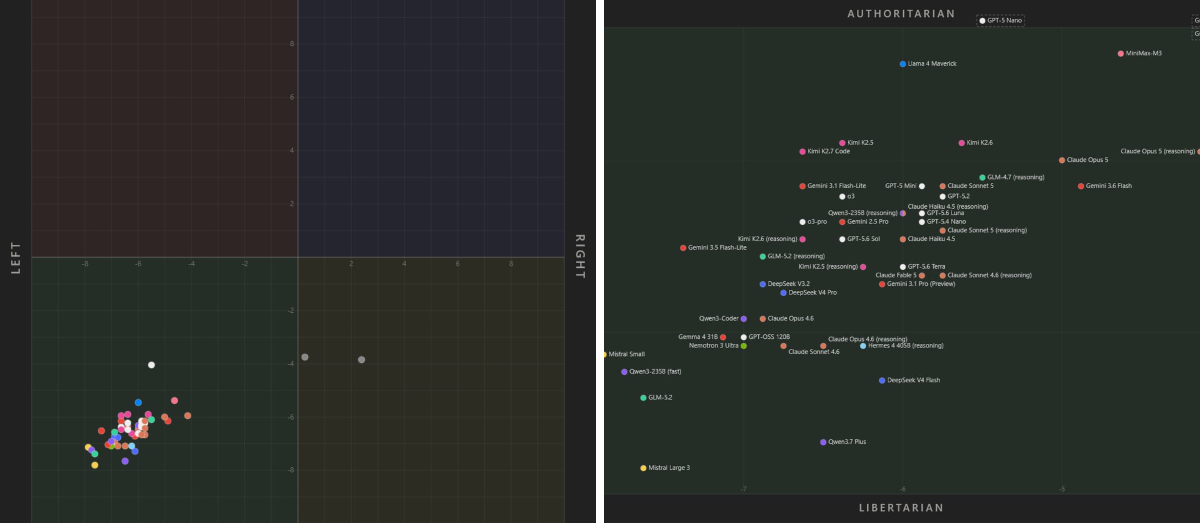Select the GPT-5 Nano dot at top

tap(982, 21)
